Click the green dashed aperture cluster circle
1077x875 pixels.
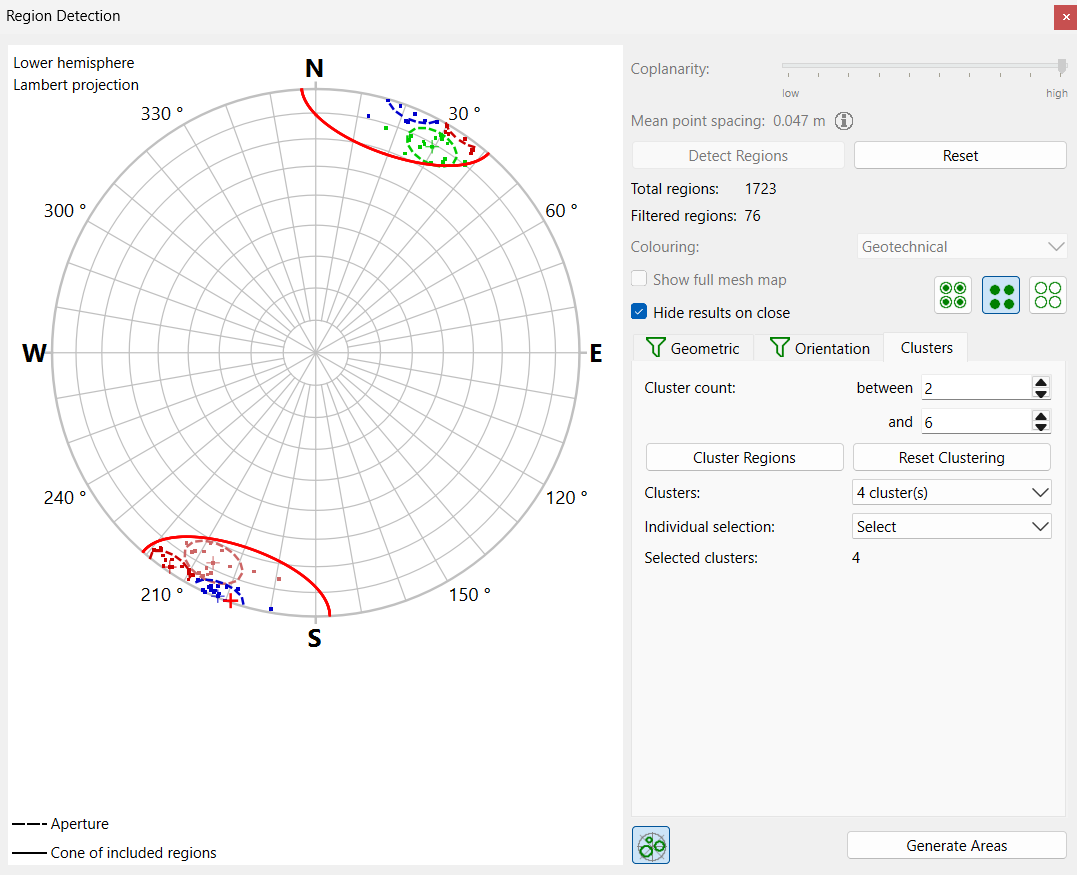(x=431, y=145)
